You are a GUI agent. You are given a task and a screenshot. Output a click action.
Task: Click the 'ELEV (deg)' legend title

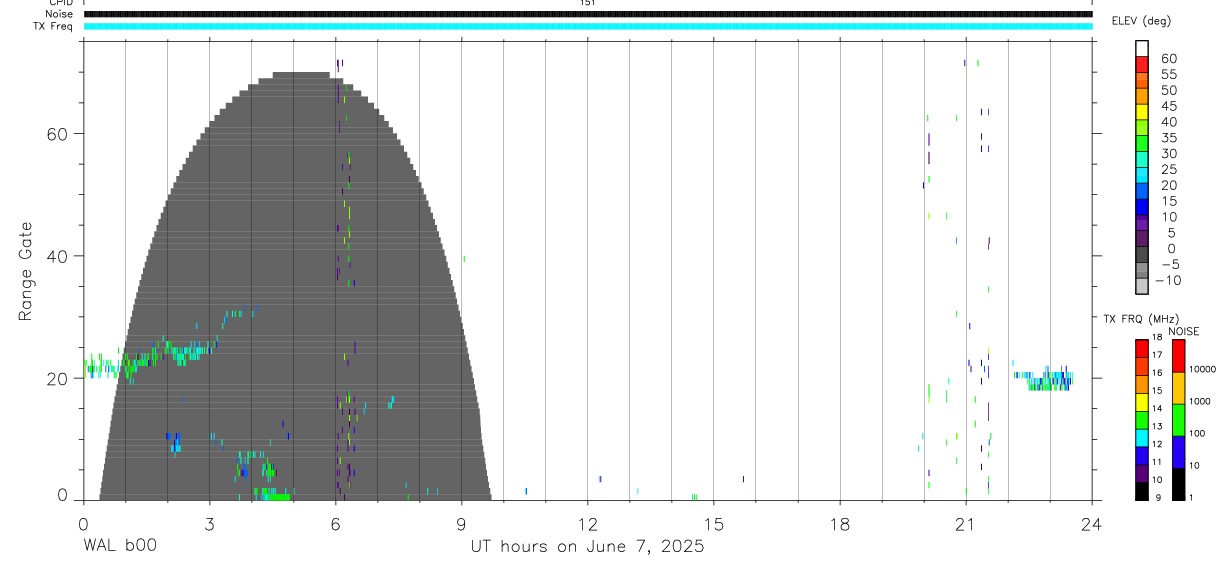pyautogui.click(x=1141, y=21)
